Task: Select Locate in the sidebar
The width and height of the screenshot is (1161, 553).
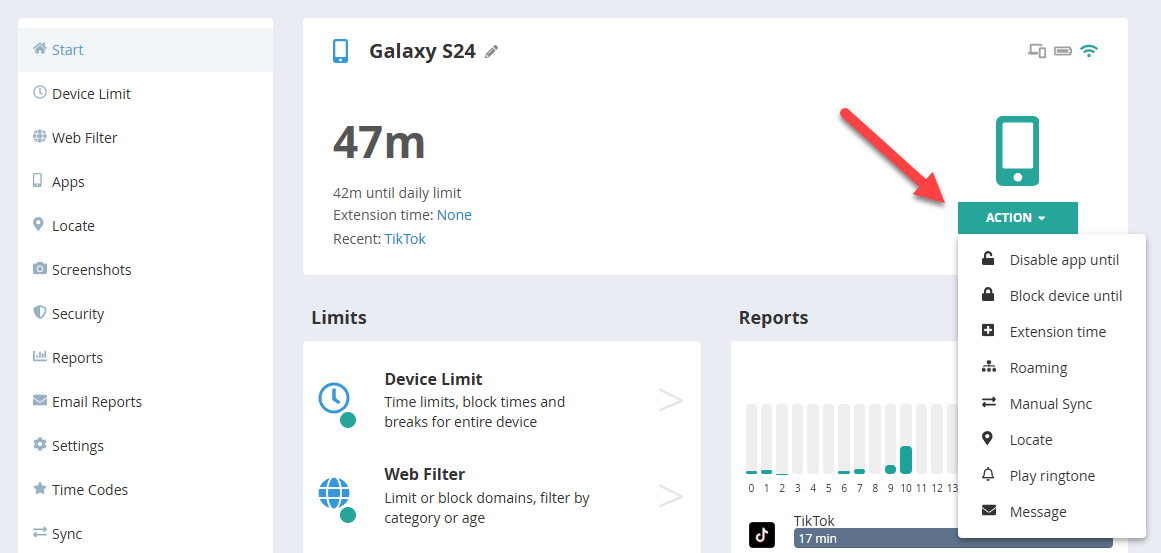Action: click(x=145, y=226)
